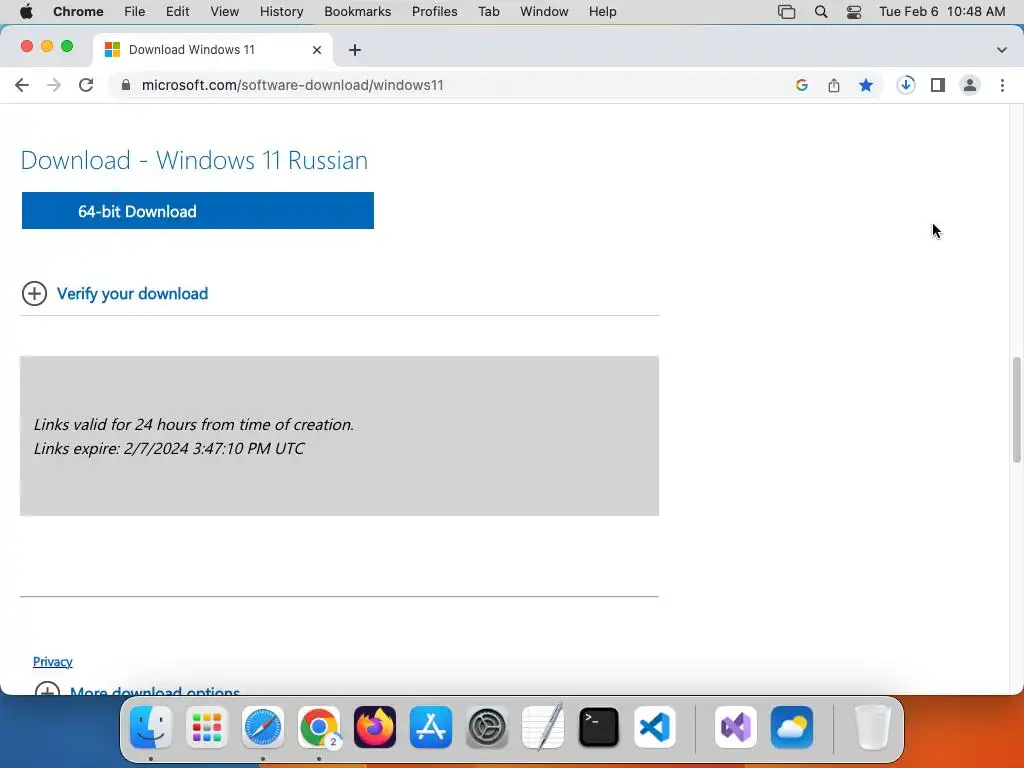This screenshot has height=768, width=1024.
Task: Open Control Center
Action: 854,12
